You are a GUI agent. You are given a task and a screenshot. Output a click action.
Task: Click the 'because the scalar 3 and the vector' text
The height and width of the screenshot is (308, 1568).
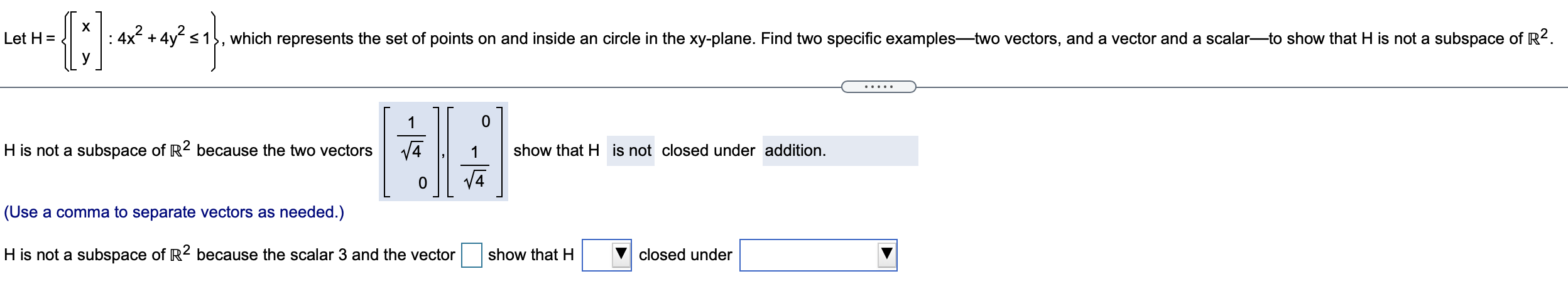325,255
